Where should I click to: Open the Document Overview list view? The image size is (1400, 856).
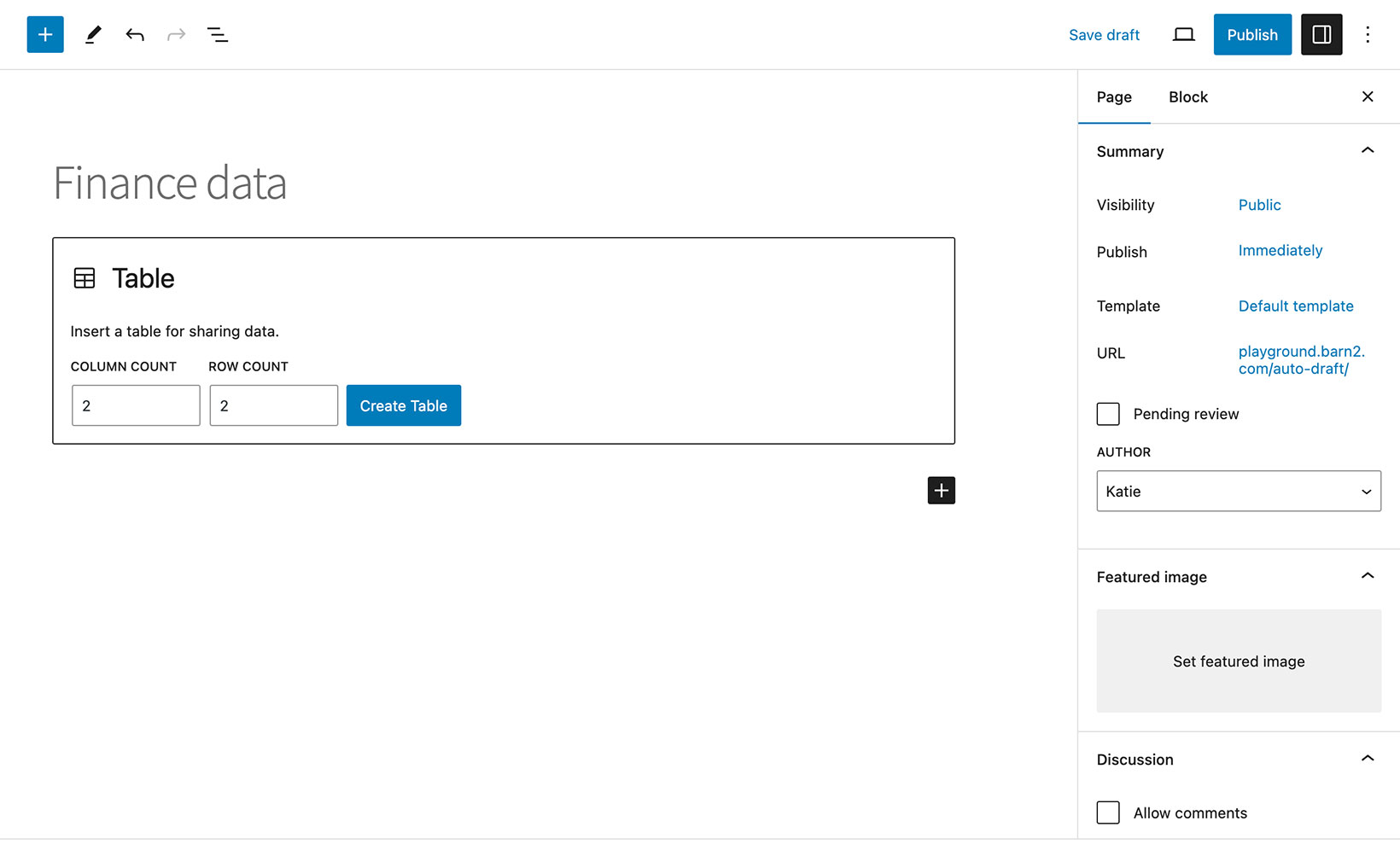click(x=218, y=35)
